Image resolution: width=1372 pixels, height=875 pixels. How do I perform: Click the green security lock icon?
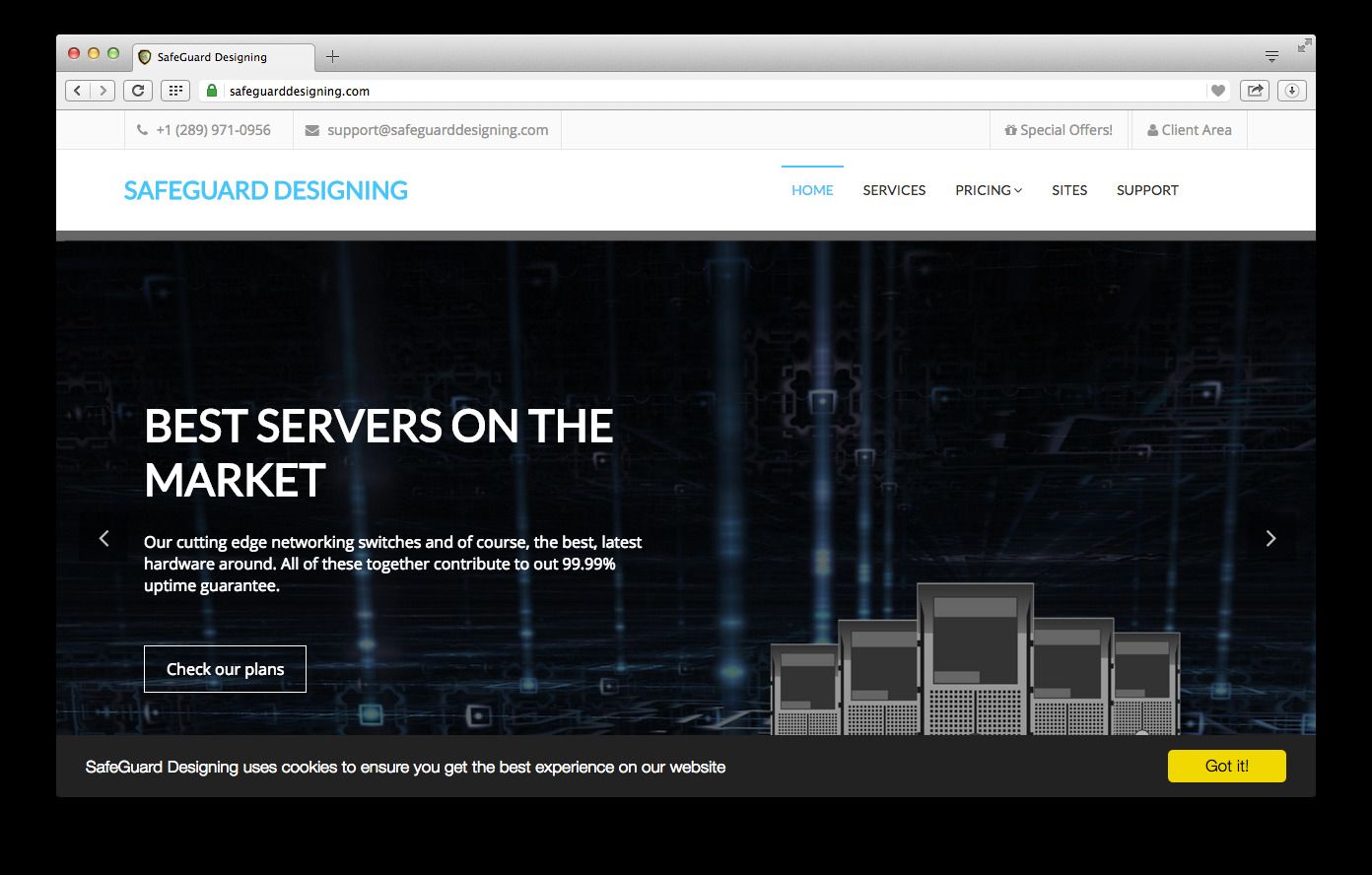[x=211, y=90]
